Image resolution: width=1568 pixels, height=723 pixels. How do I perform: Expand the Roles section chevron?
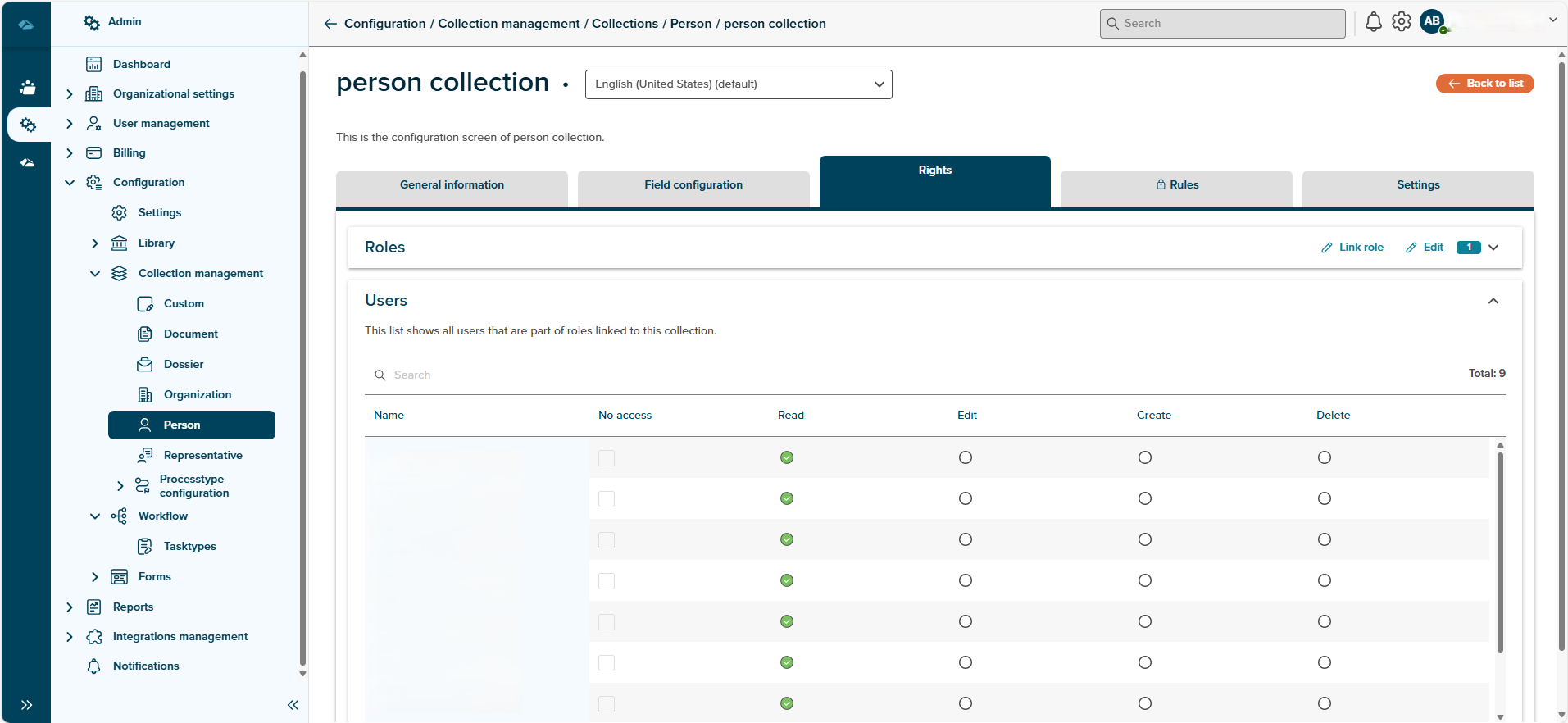1493,248
